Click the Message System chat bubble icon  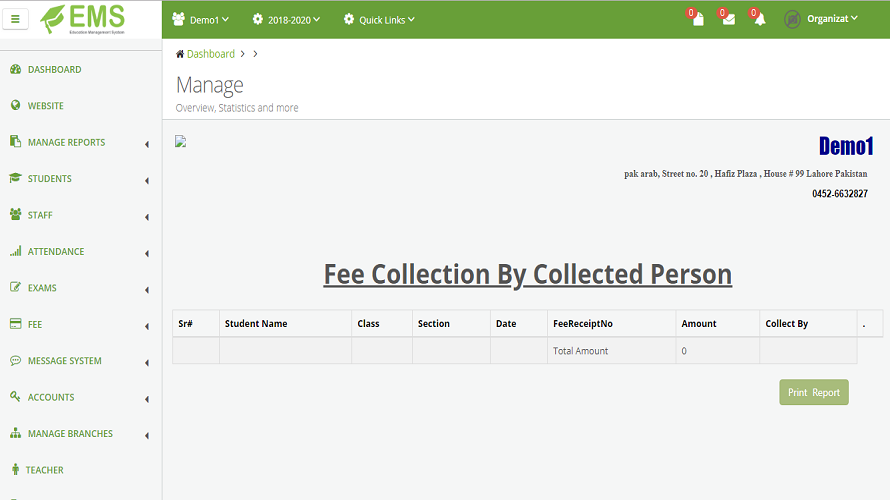tap(15, 360)
